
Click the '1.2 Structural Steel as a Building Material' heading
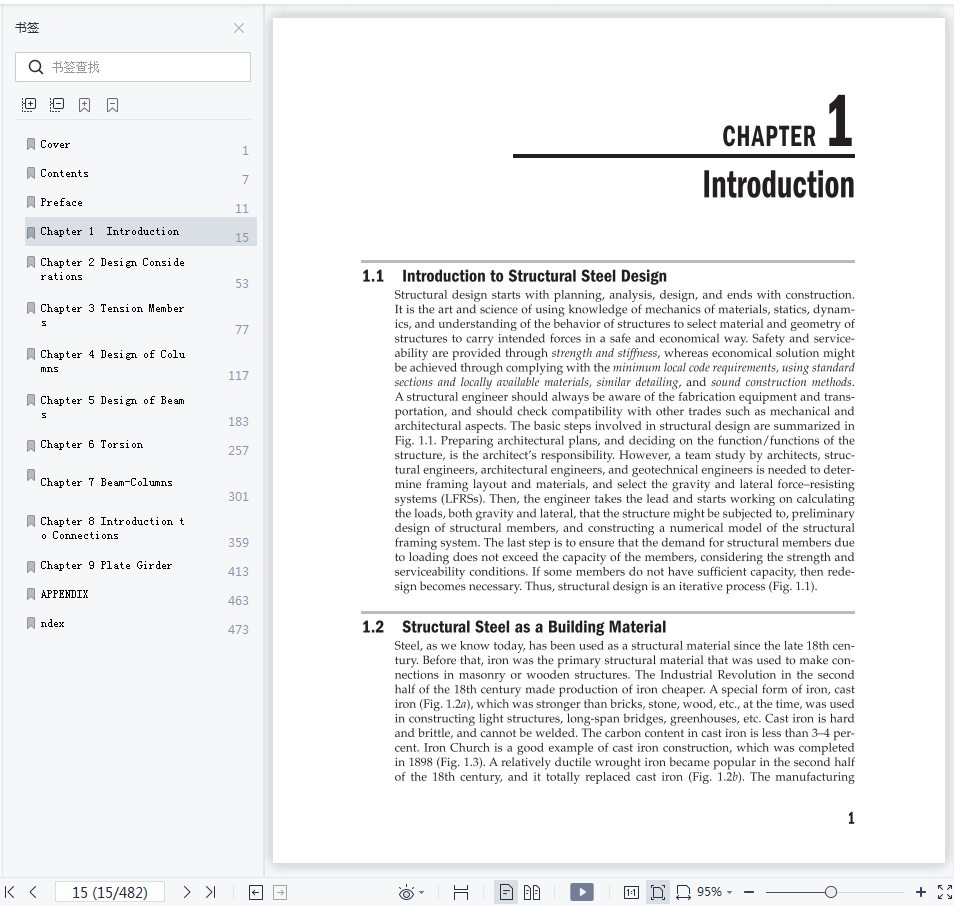514,627
